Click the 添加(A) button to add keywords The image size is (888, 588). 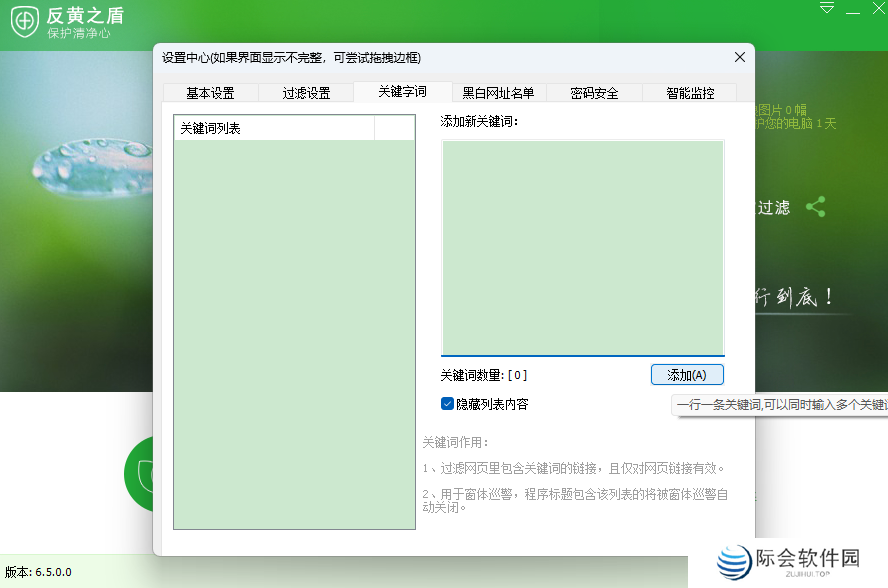pos(687,375)
